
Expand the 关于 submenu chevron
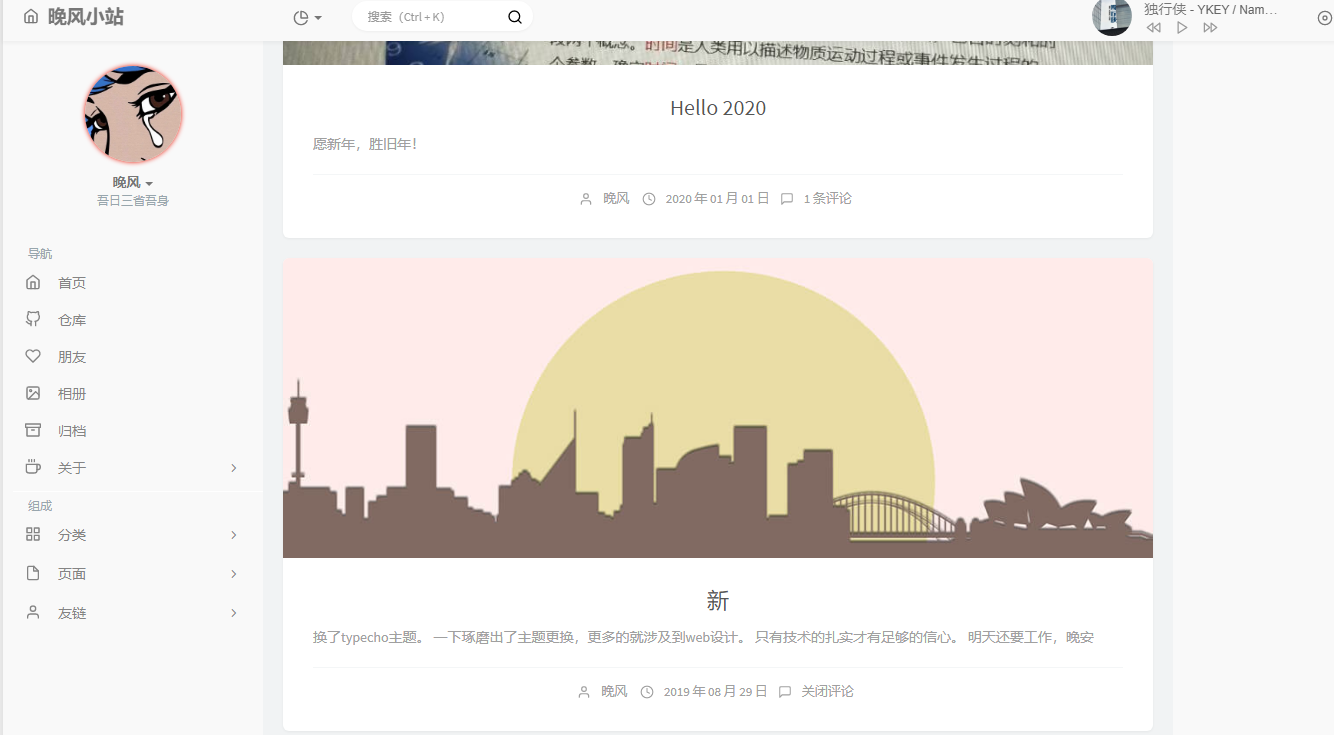click(233, 468)
